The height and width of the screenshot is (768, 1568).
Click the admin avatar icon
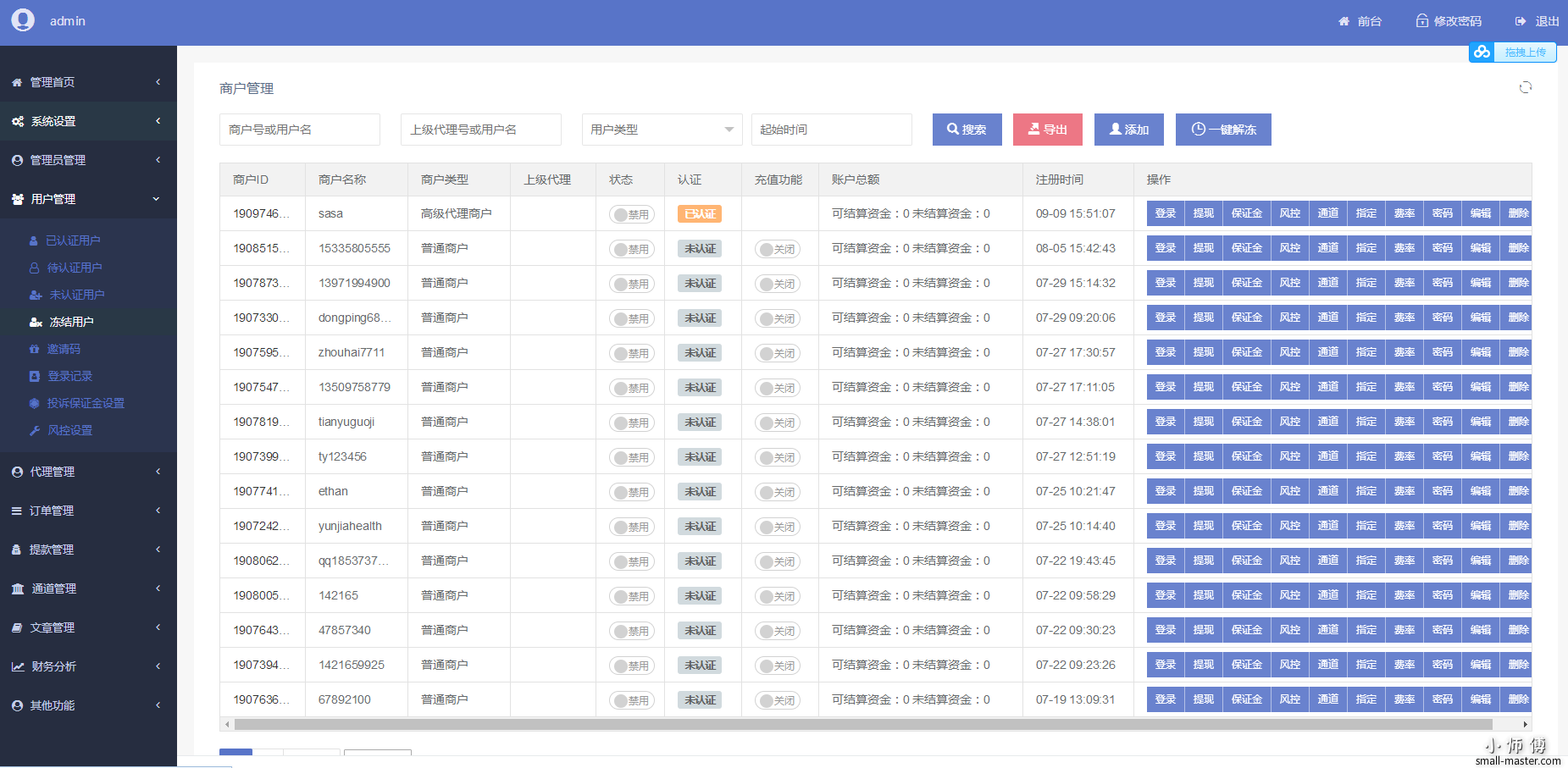(x=23, y=19)
